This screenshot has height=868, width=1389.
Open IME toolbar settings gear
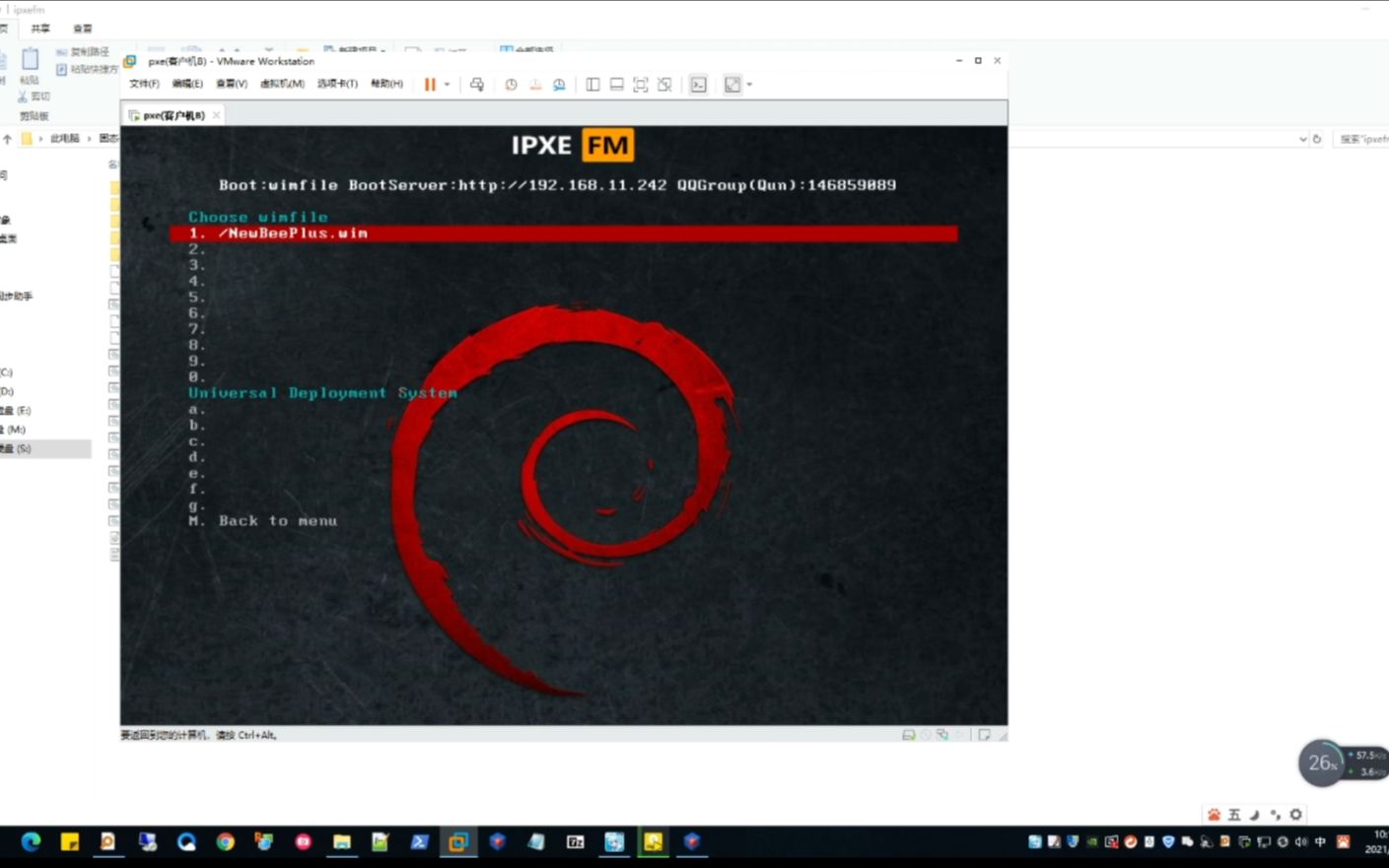(1295, 815)
